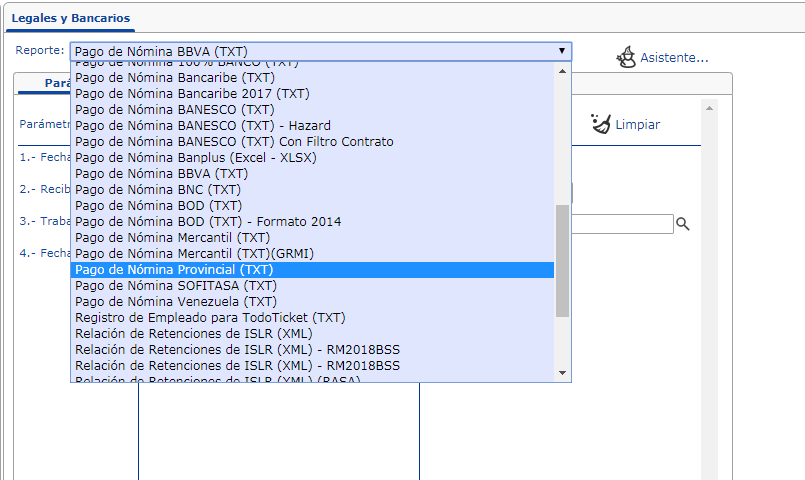
Task: Click the parameters panel scroll up arrow
Action: click(x=709, y=108)
